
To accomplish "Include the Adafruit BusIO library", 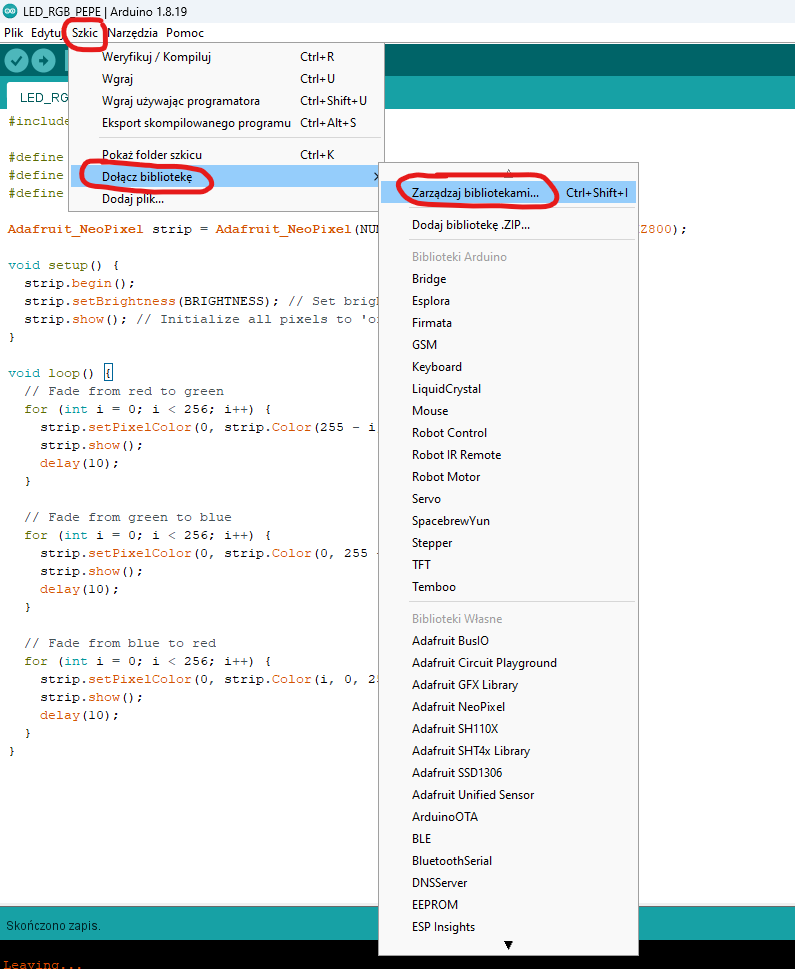I will tap(508, 641).
